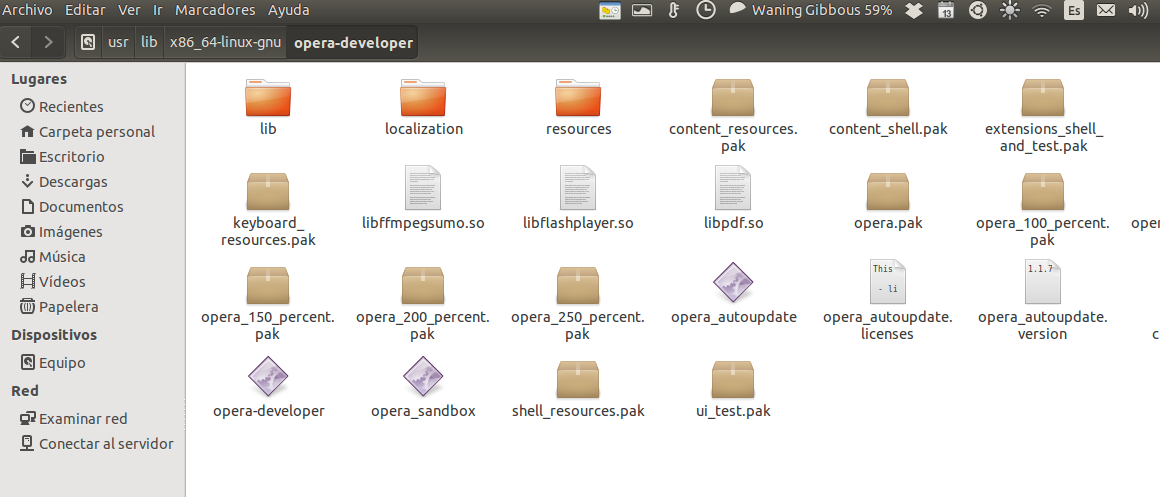Open Descargas in the sidebar
1160x497 pixels.
pyautogui.click(x=72, y=182)
